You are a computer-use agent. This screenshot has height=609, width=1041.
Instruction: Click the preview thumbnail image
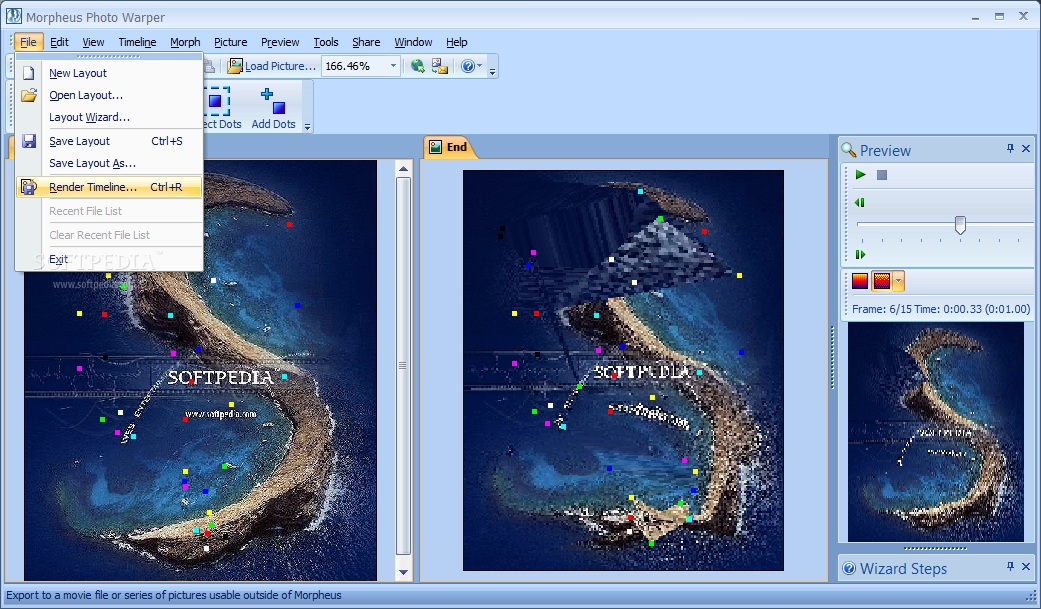coord(935,432)
